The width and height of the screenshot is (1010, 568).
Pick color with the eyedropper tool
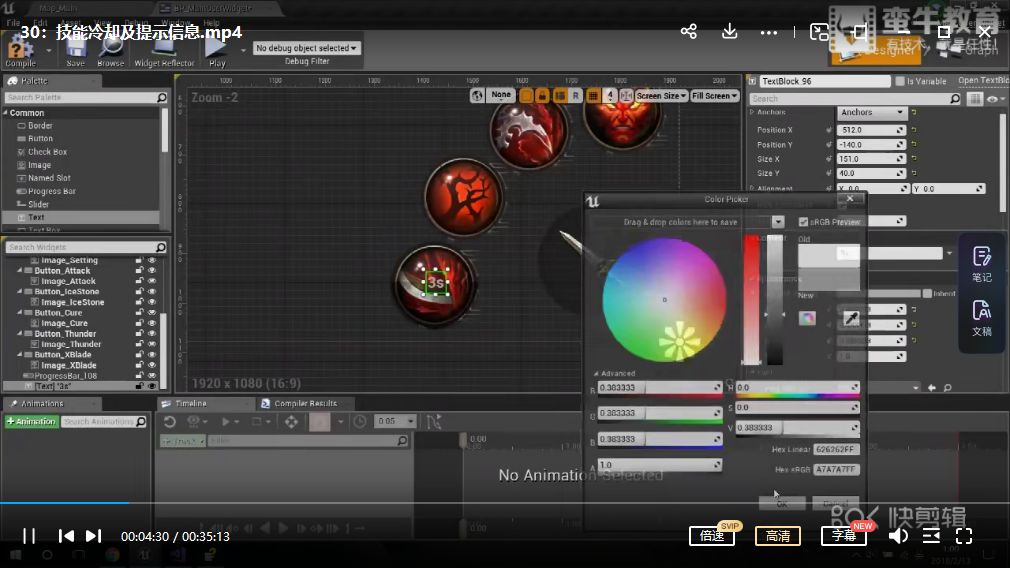[x=851, y=317]
